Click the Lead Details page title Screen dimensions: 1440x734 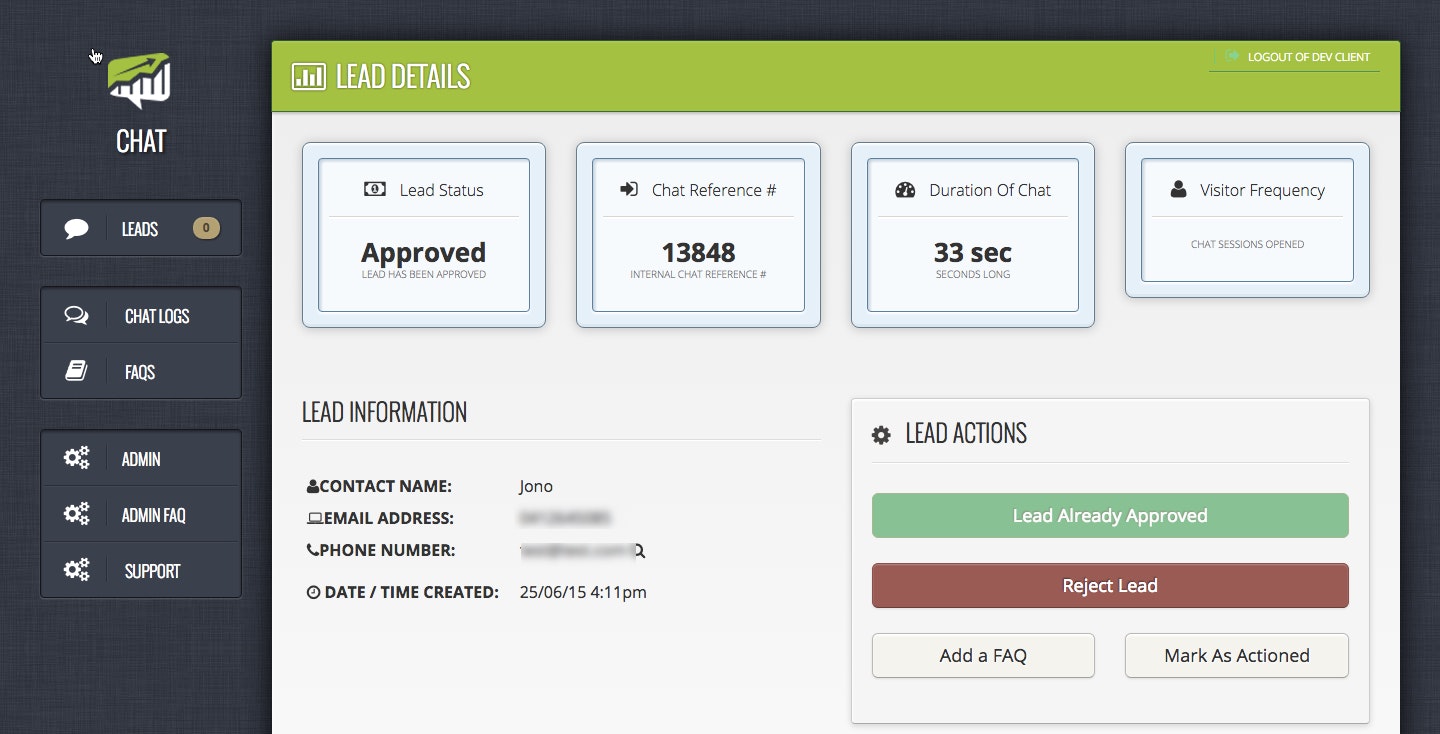[x=403, y=77]
